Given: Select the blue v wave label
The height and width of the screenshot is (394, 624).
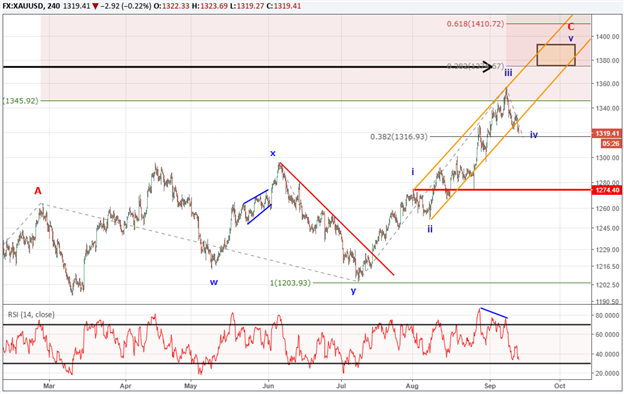Looking at the screenshot, I should (571, 39).
